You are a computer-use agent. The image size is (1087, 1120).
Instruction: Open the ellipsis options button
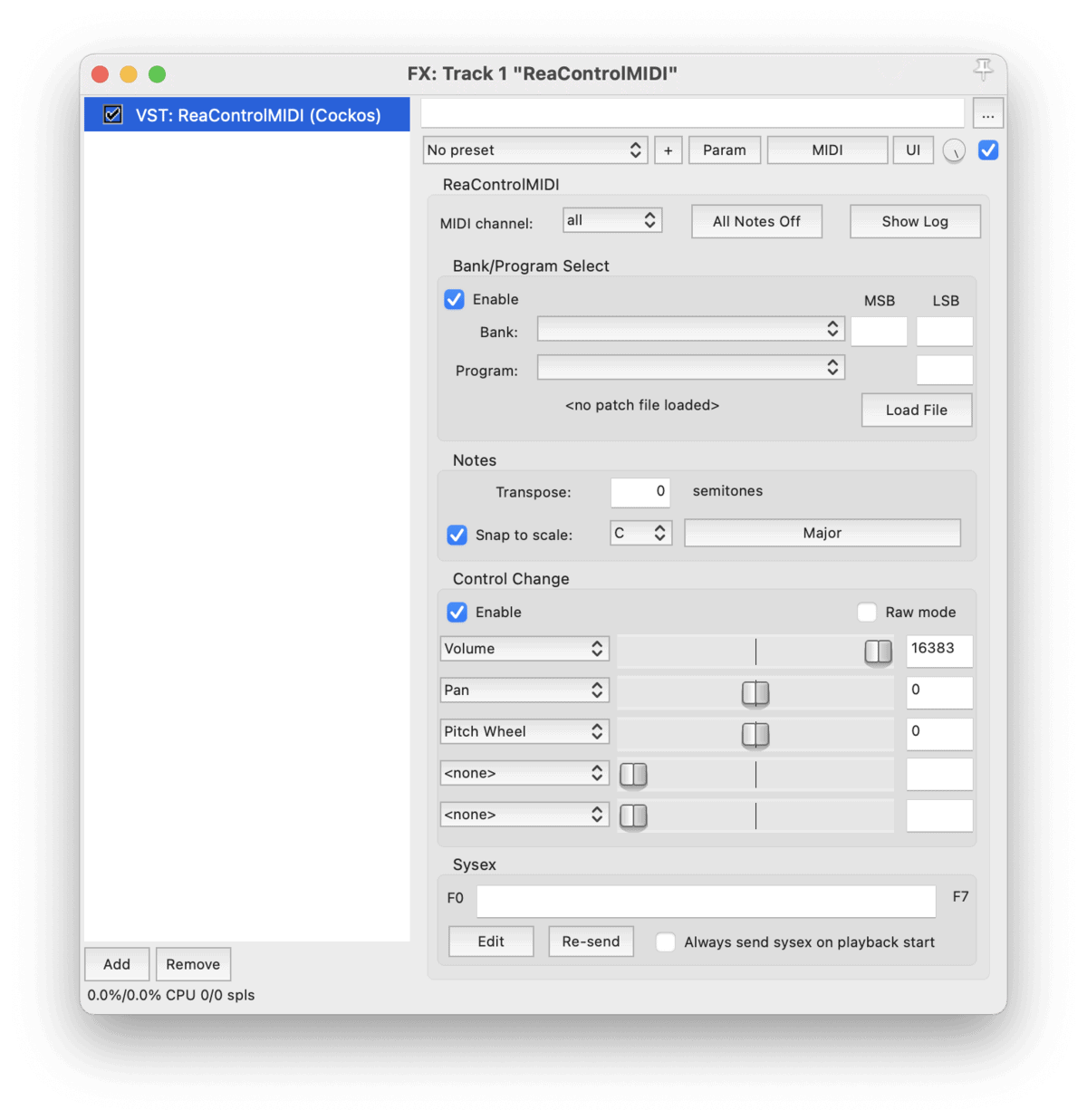click(987, 114)
